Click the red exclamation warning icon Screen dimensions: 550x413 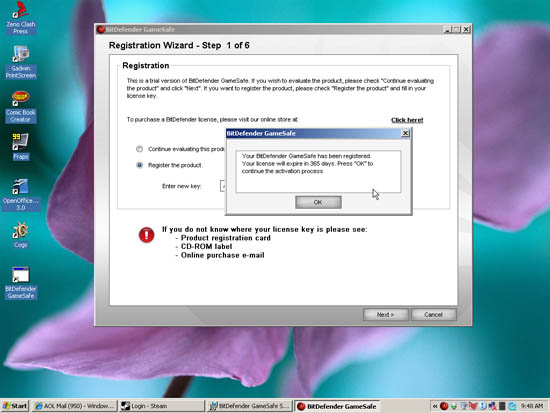pos(146,235)
